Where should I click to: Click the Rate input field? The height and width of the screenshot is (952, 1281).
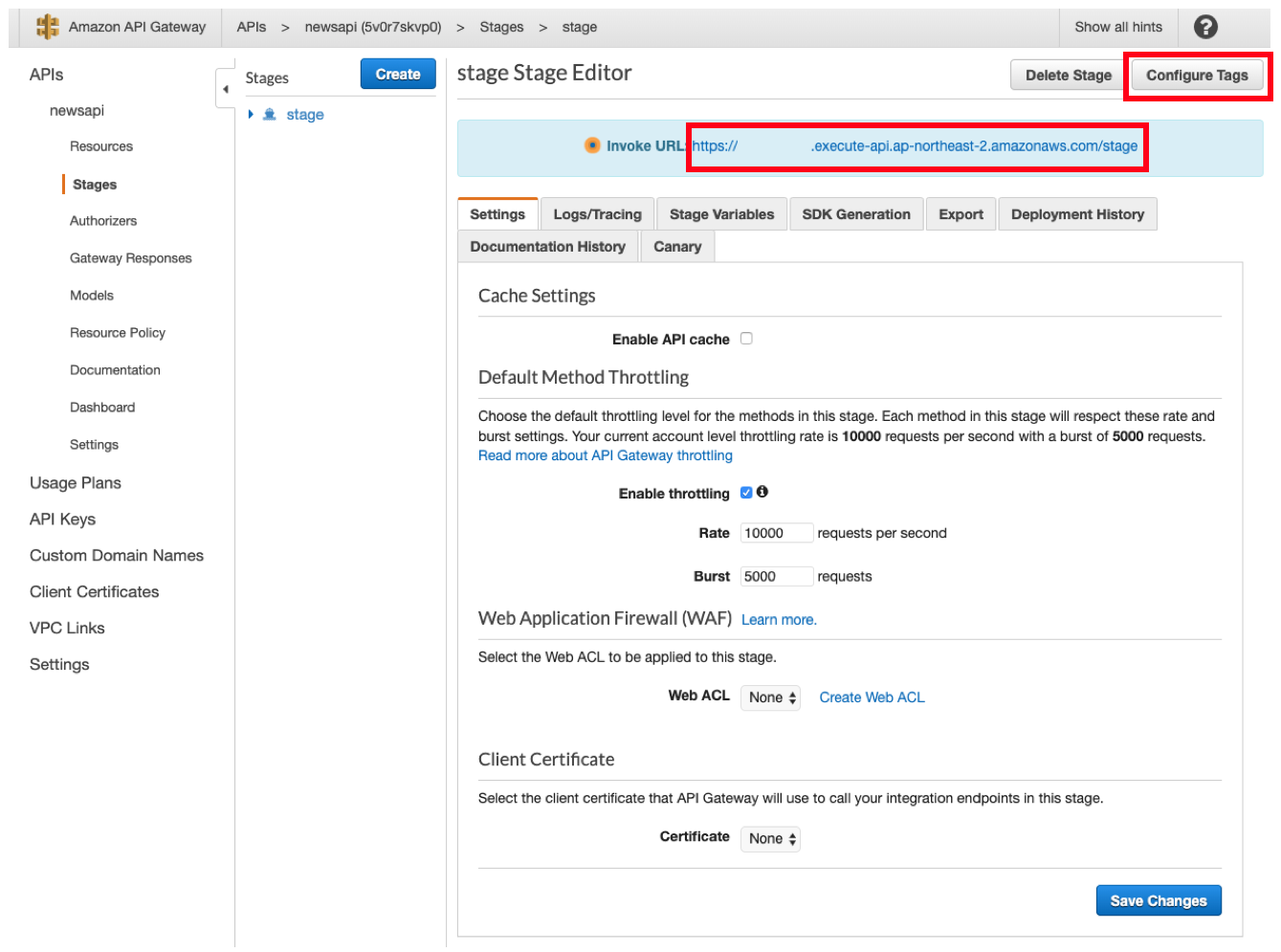pos(777,533)
